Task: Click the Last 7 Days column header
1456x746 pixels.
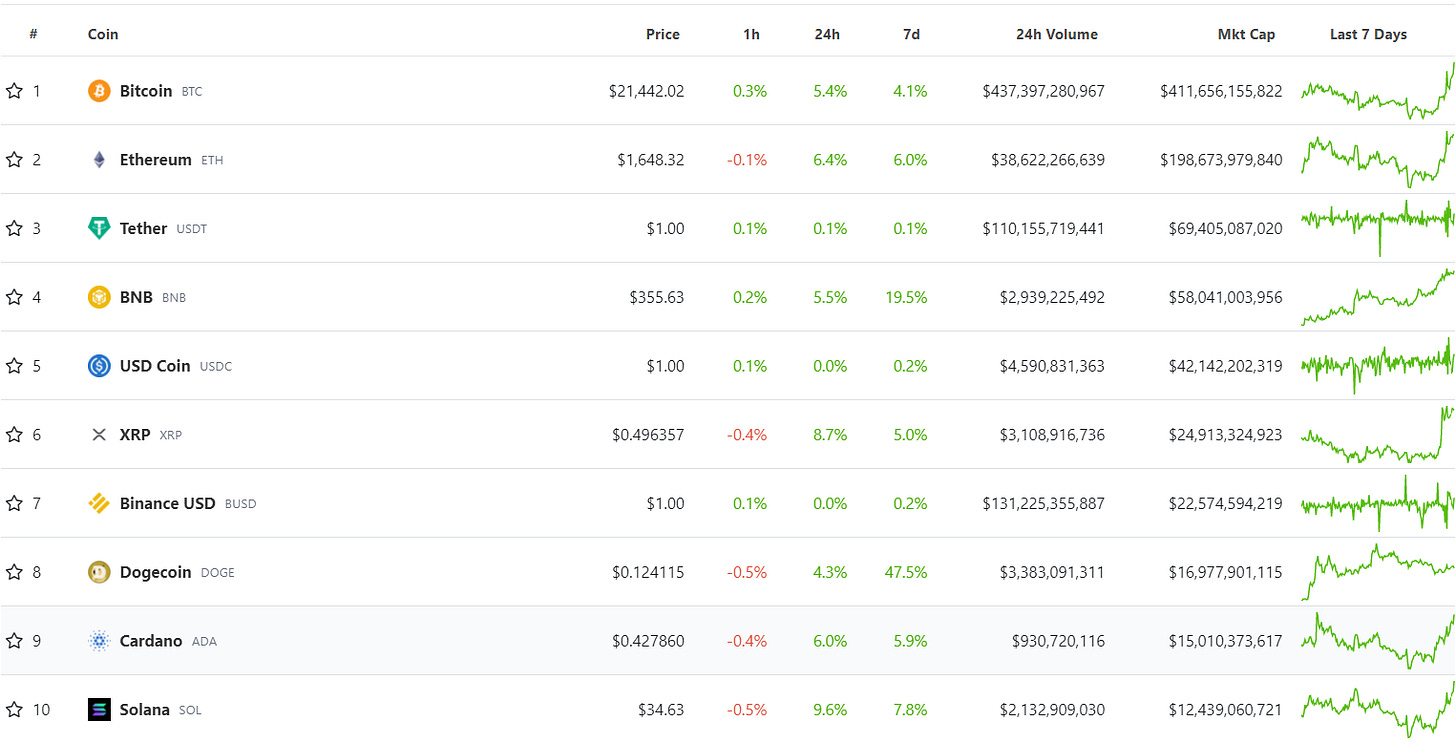Action: pyautogui.click(x=1368, y=34)
